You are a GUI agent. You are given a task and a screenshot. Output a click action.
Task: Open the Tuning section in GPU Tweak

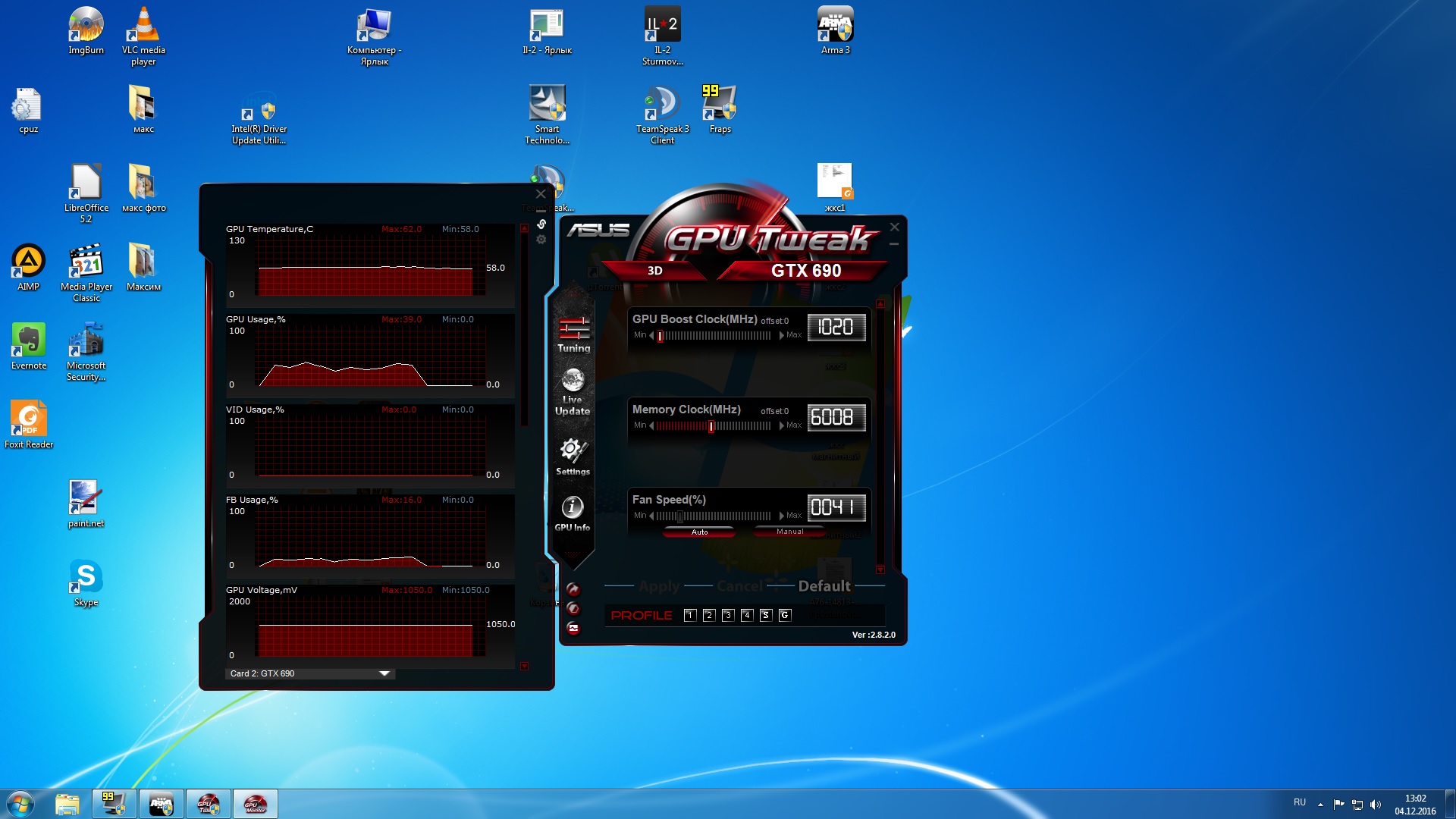click(574, 334)
